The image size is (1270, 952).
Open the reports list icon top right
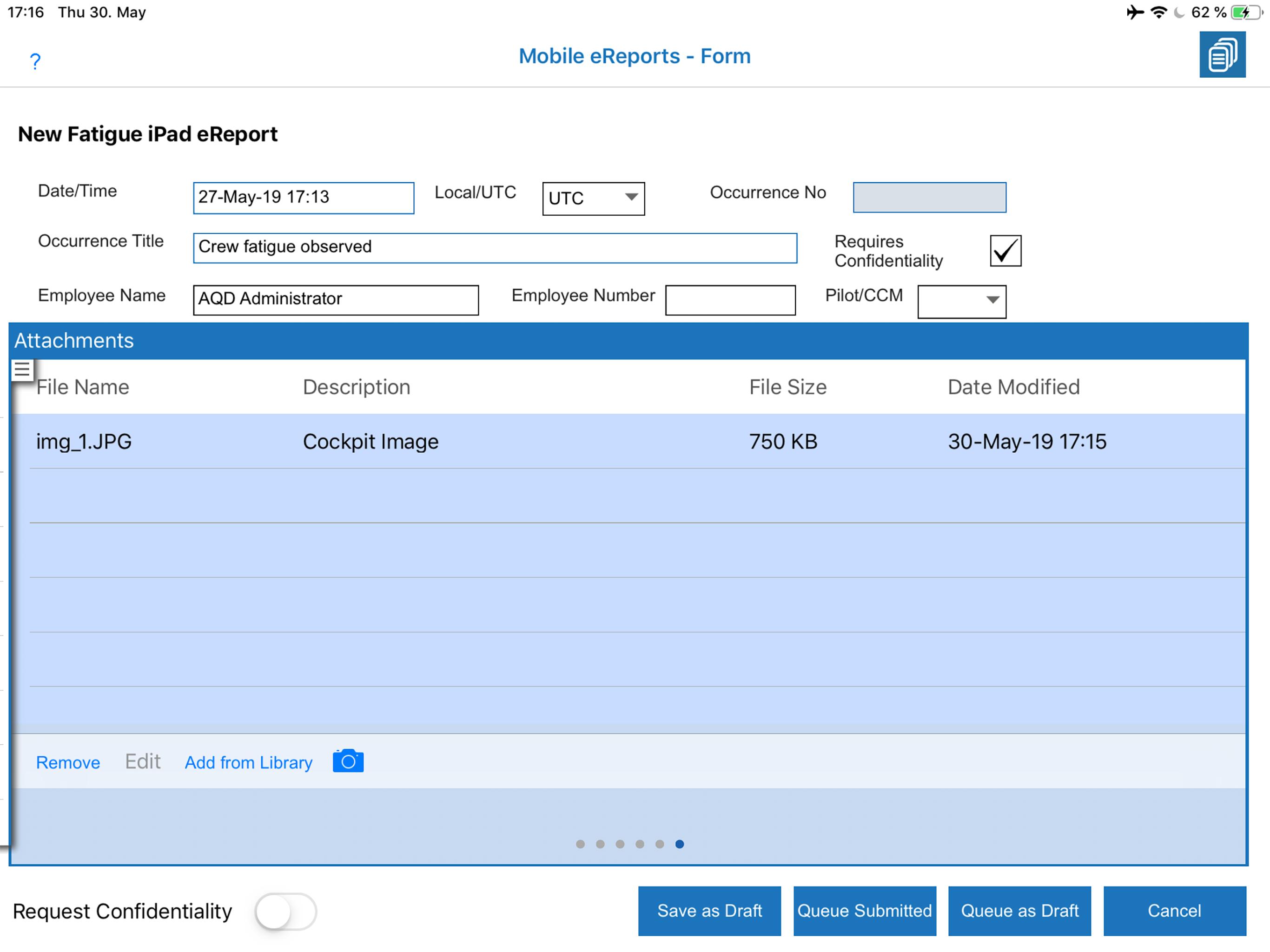coord(1222,54)
